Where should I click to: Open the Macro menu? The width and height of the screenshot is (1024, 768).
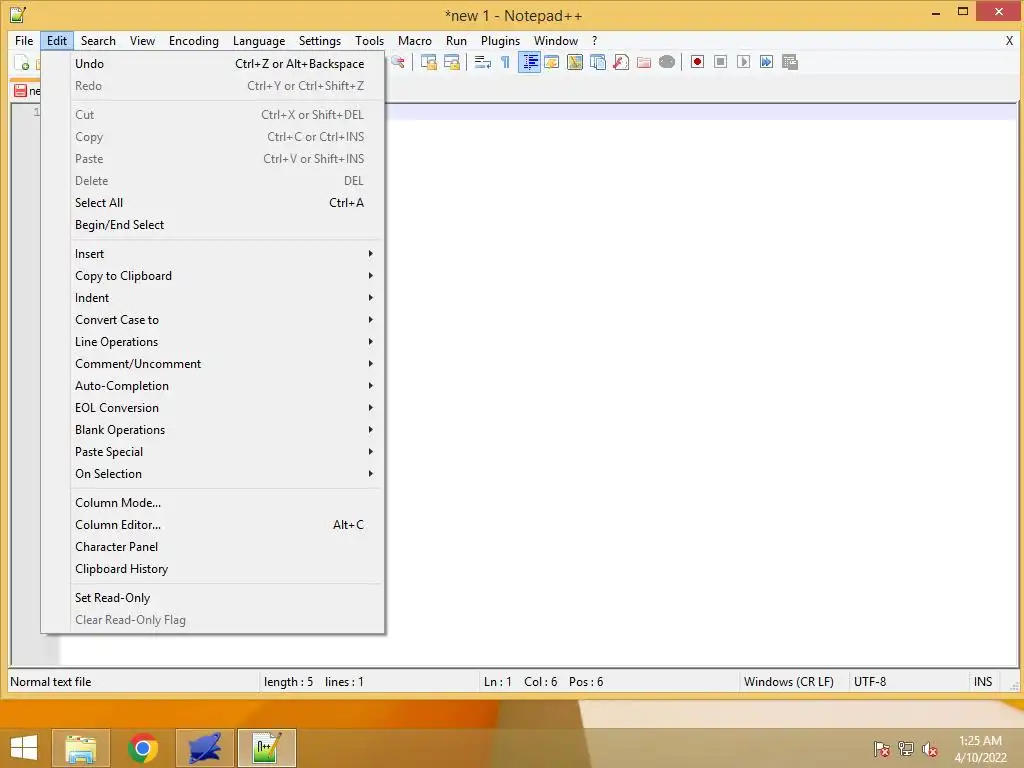(x=415, y=40)
